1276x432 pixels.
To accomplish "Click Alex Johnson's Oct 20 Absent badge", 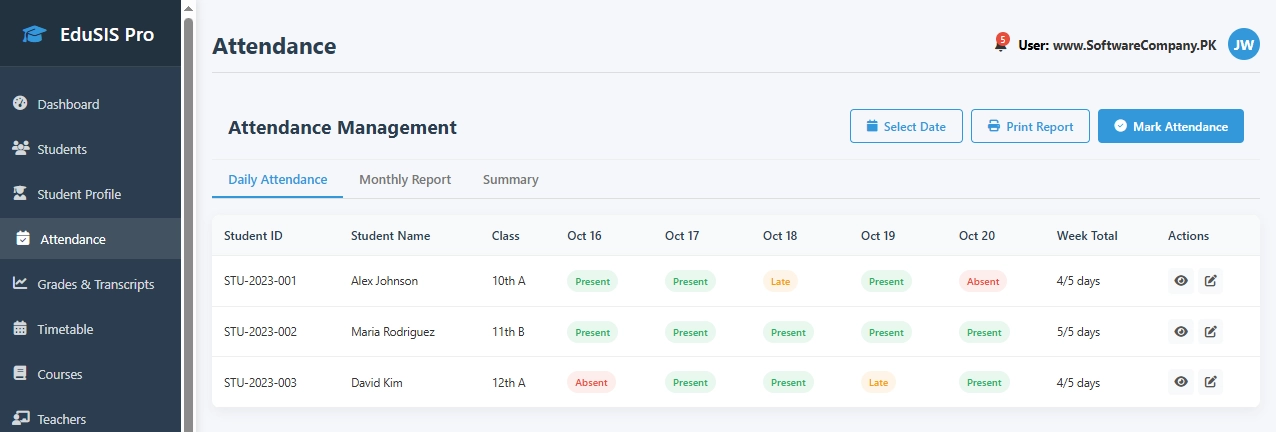I will [982, 281].
